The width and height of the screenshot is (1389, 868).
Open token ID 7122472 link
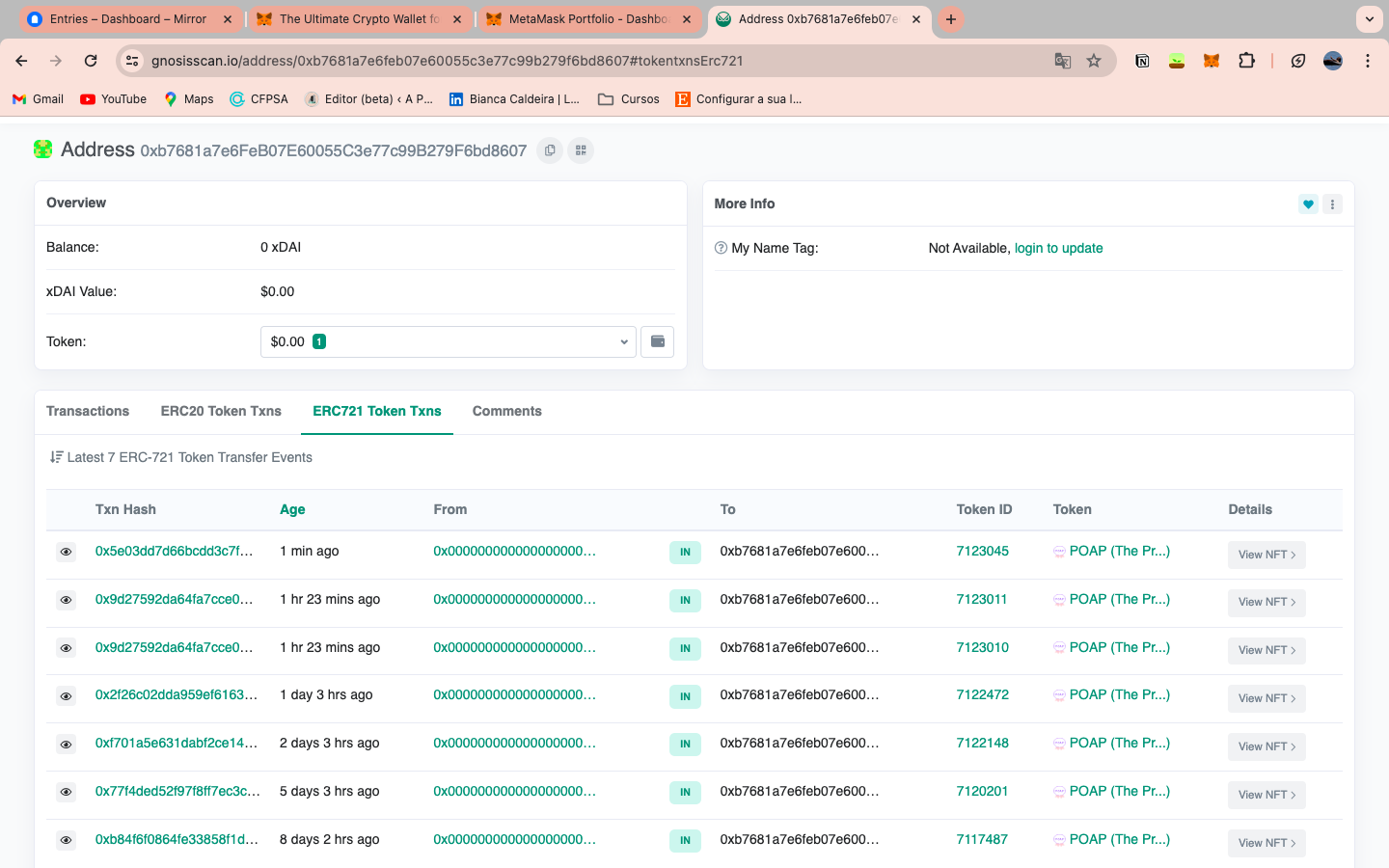tap(982, 694)
